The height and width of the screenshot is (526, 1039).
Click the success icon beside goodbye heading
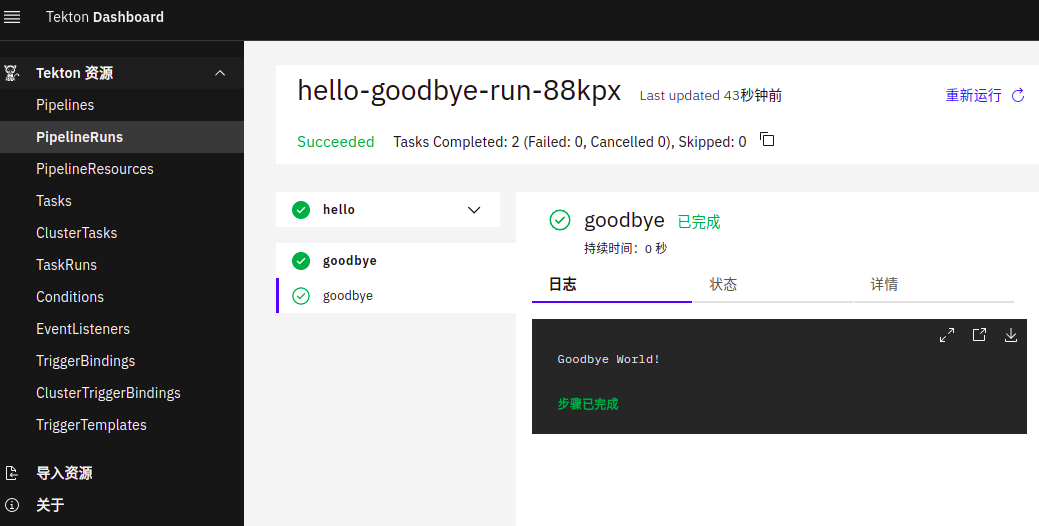coord(560,220)
